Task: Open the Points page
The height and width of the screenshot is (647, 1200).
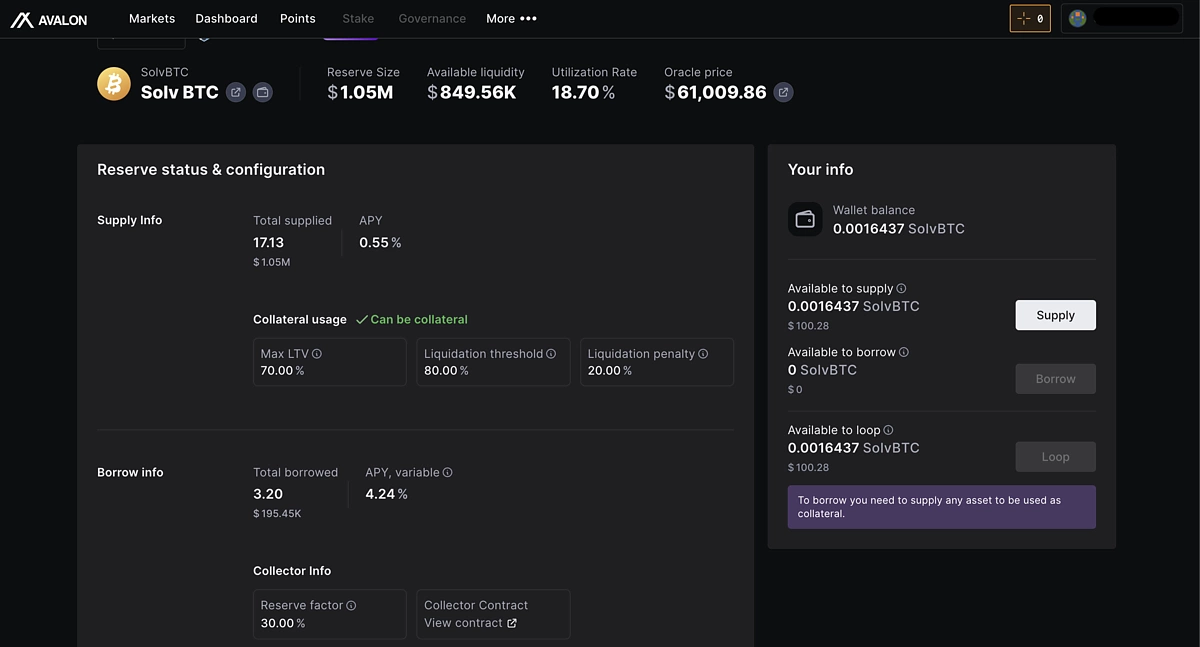Action: (298, 19)
